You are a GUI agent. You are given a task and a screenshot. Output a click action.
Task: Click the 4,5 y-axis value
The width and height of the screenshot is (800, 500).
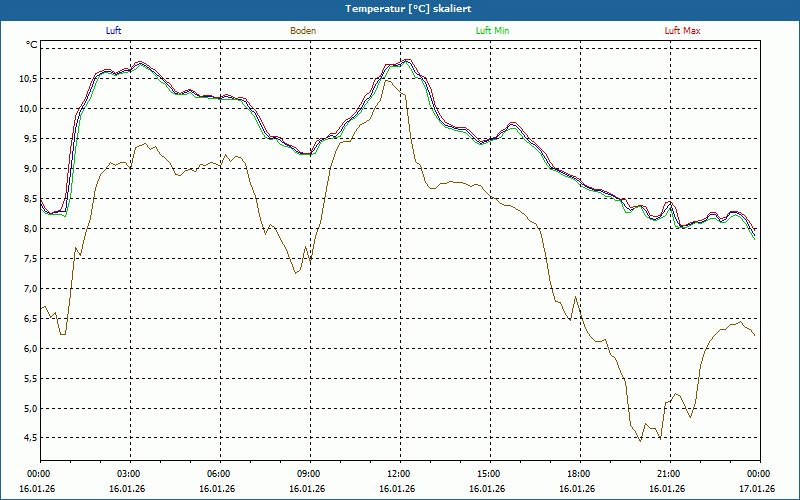click(x=31, y=438)
